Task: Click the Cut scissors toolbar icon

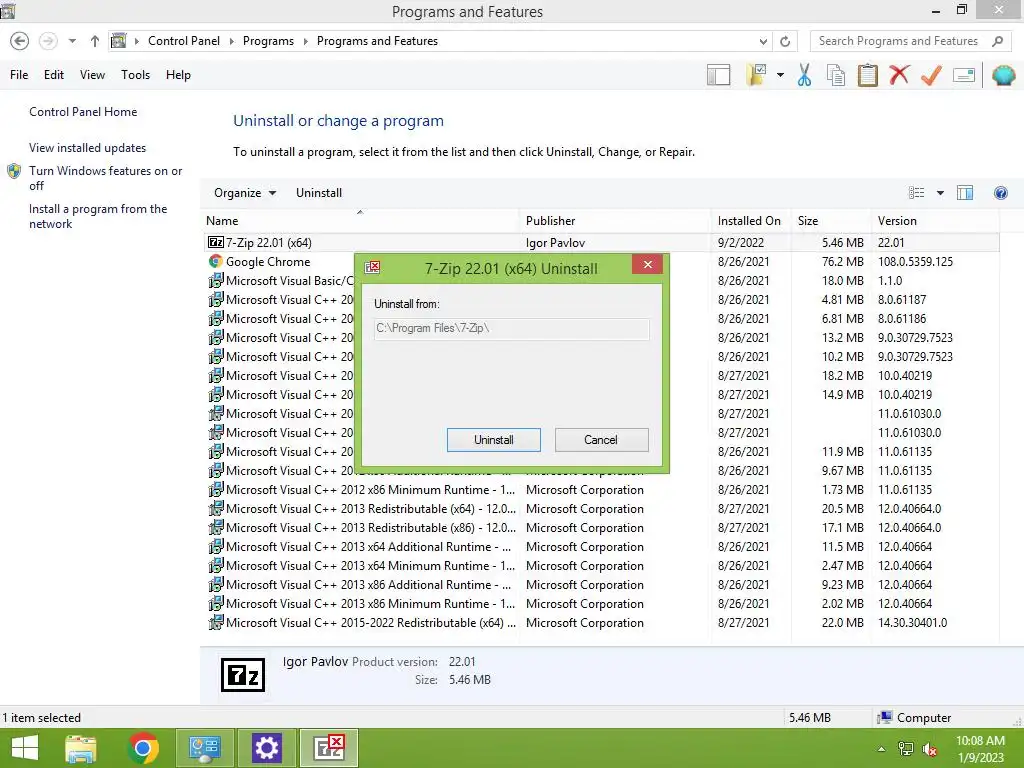Action: point(804,75)
